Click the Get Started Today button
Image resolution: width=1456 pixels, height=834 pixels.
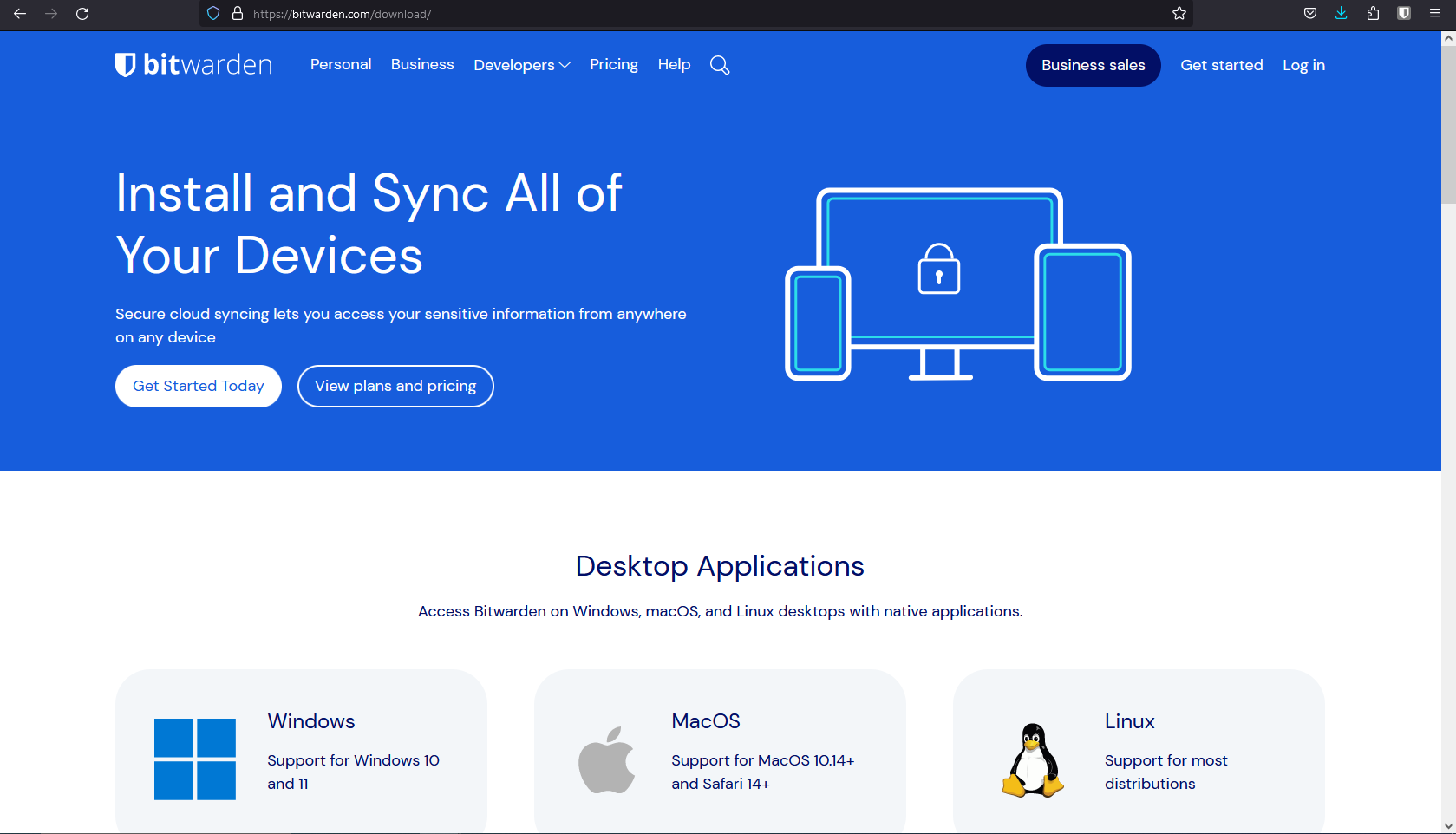pos(199,386)
